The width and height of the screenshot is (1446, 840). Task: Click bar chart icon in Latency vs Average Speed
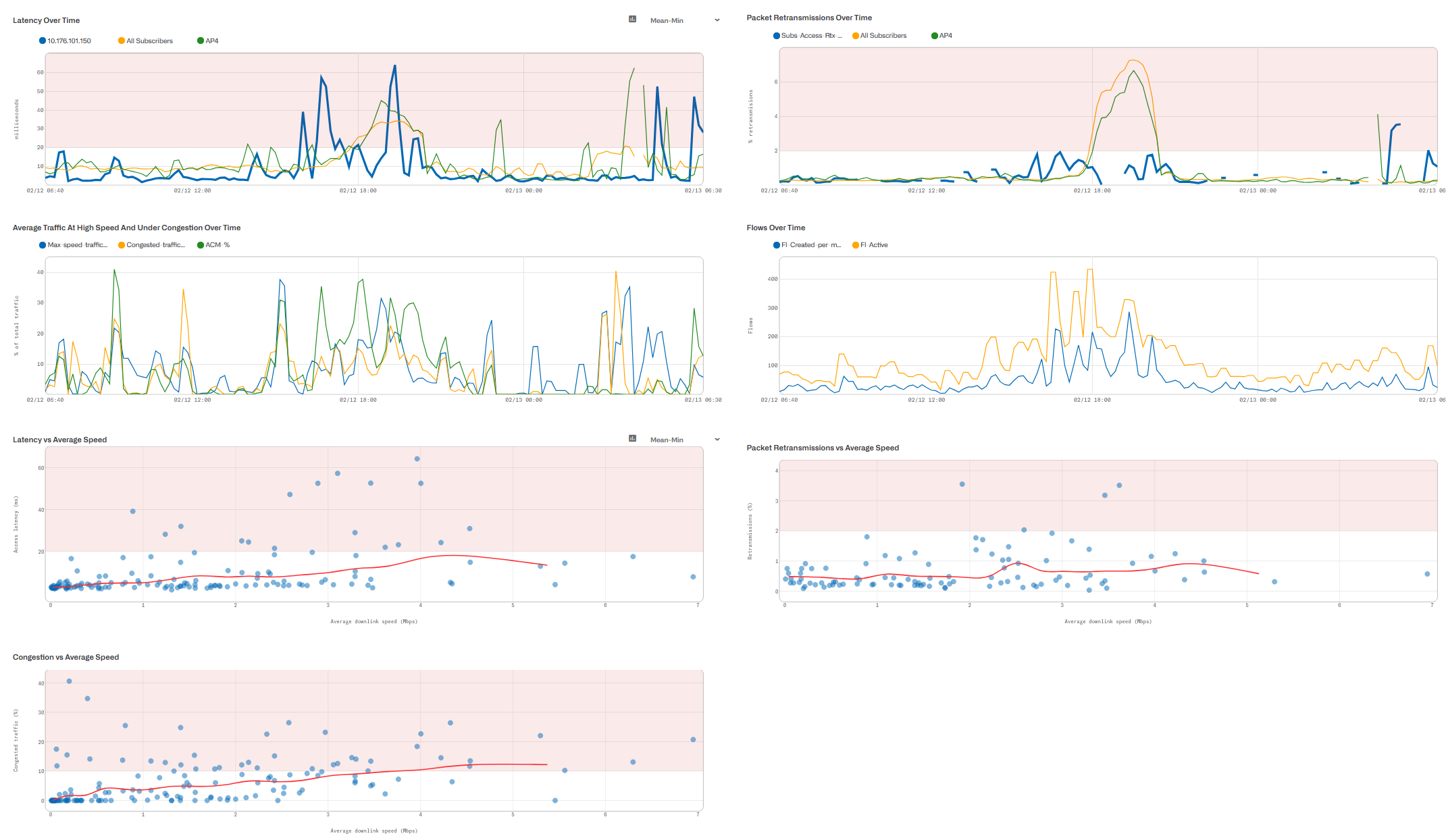coord(632,439)
